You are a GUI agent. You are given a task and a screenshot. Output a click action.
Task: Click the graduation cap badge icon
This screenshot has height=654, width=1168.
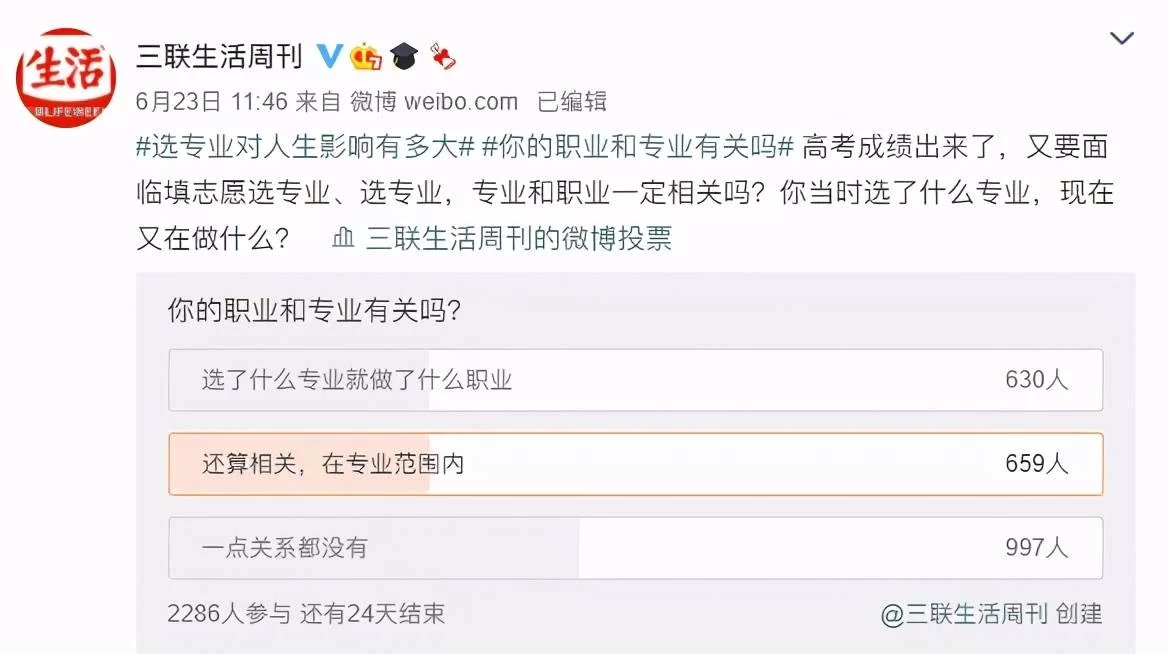pos(404,56)
